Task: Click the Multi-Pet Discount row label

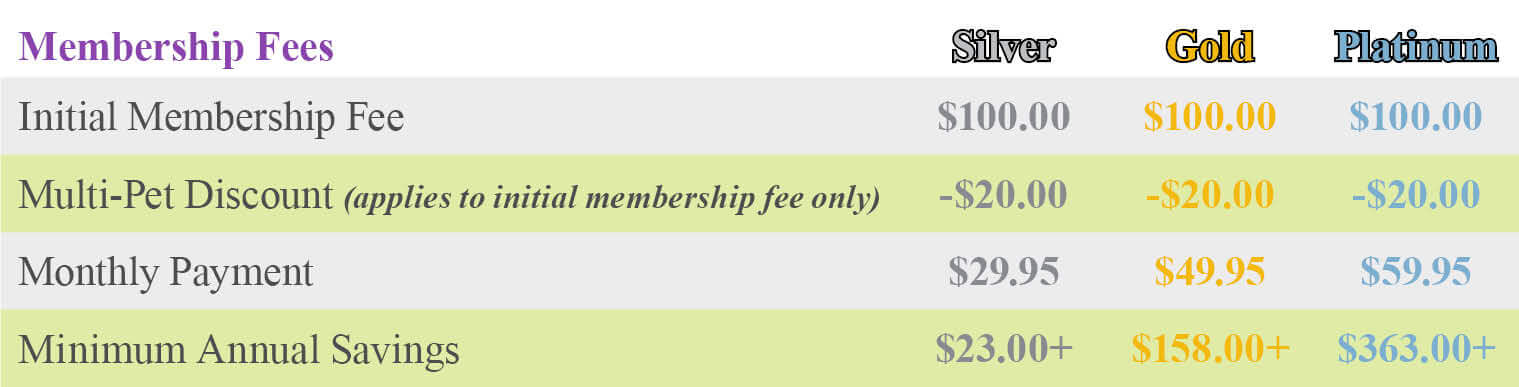Action: click(175, 194)
